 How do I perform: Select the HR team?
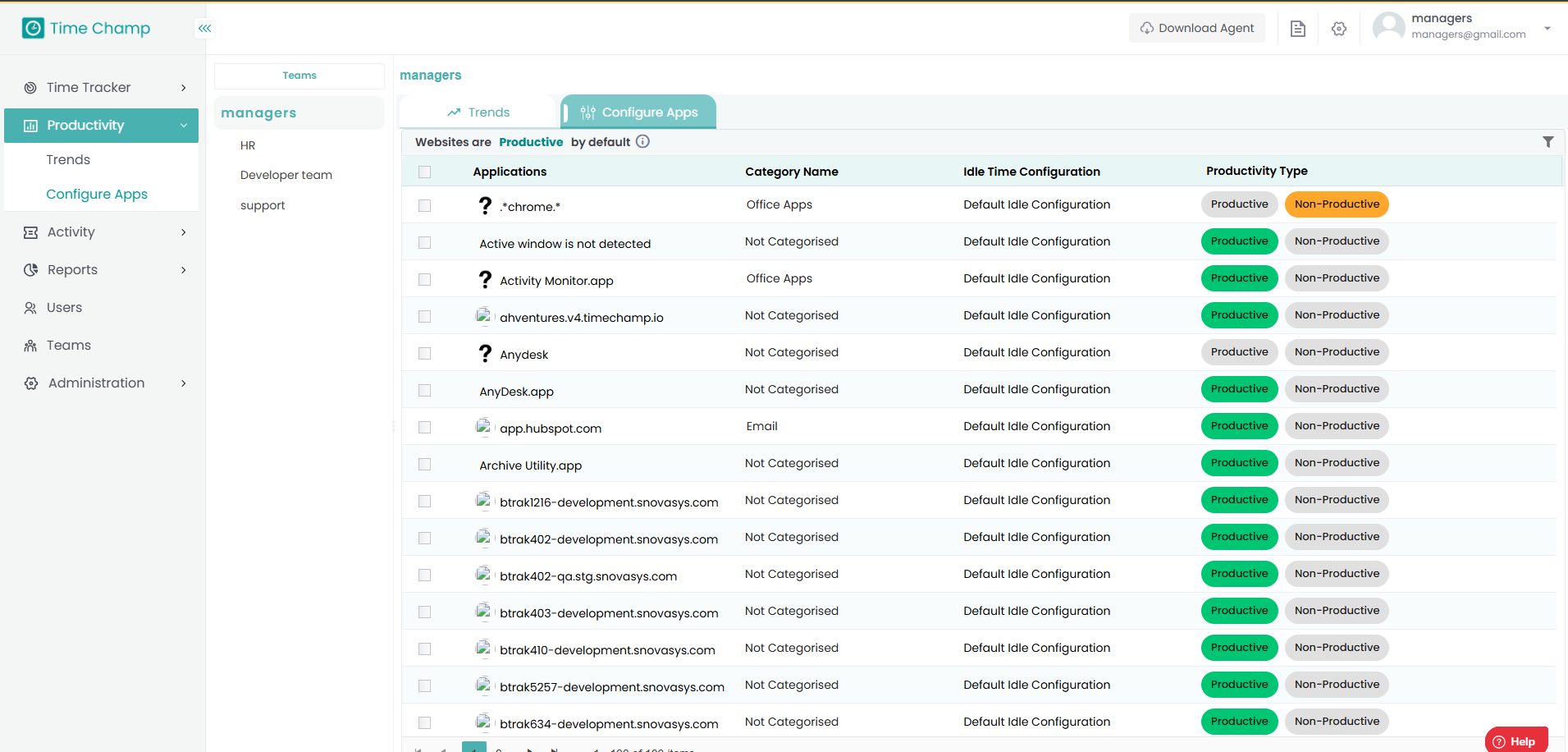tap(248, 145)
